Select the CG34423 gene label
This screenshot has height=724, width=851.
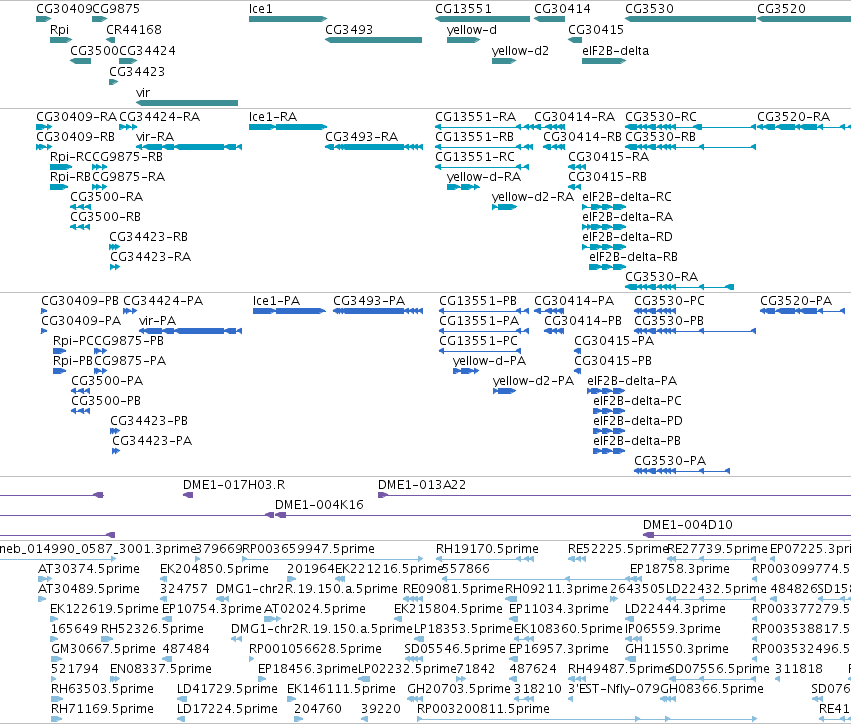137,72
